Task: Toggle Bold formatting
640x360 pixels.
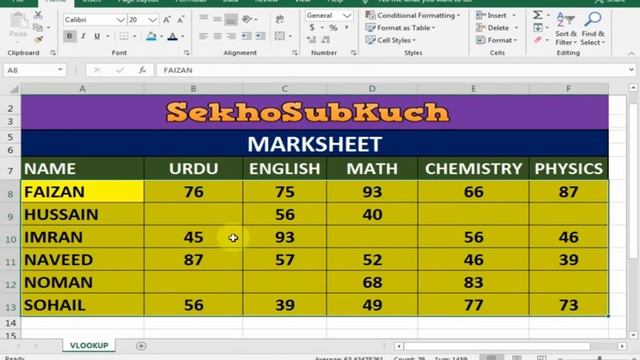Action: tap(69, 36)
